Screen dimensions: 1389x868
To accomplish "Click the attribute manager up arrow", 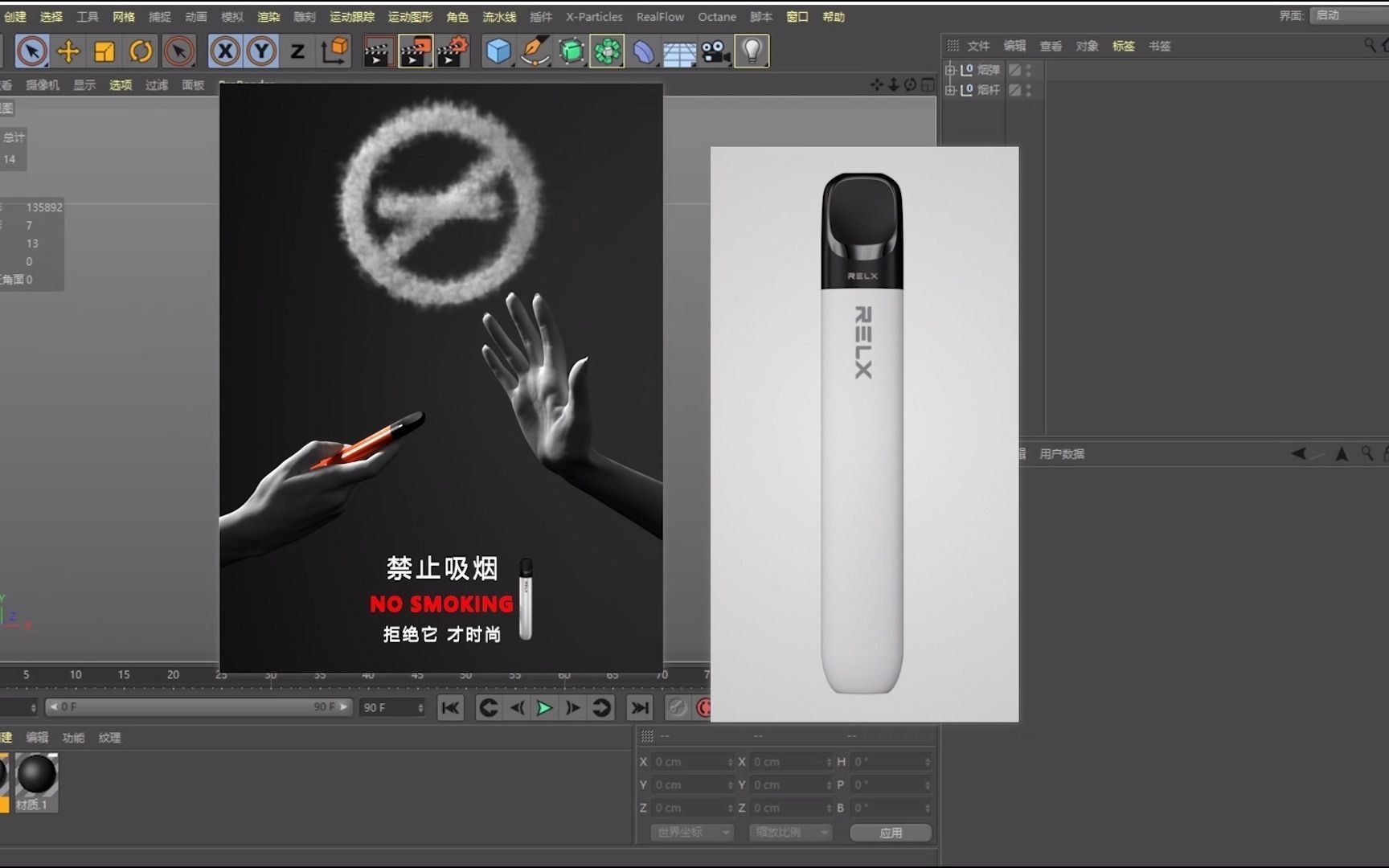I will click(x=1341, y=453).
